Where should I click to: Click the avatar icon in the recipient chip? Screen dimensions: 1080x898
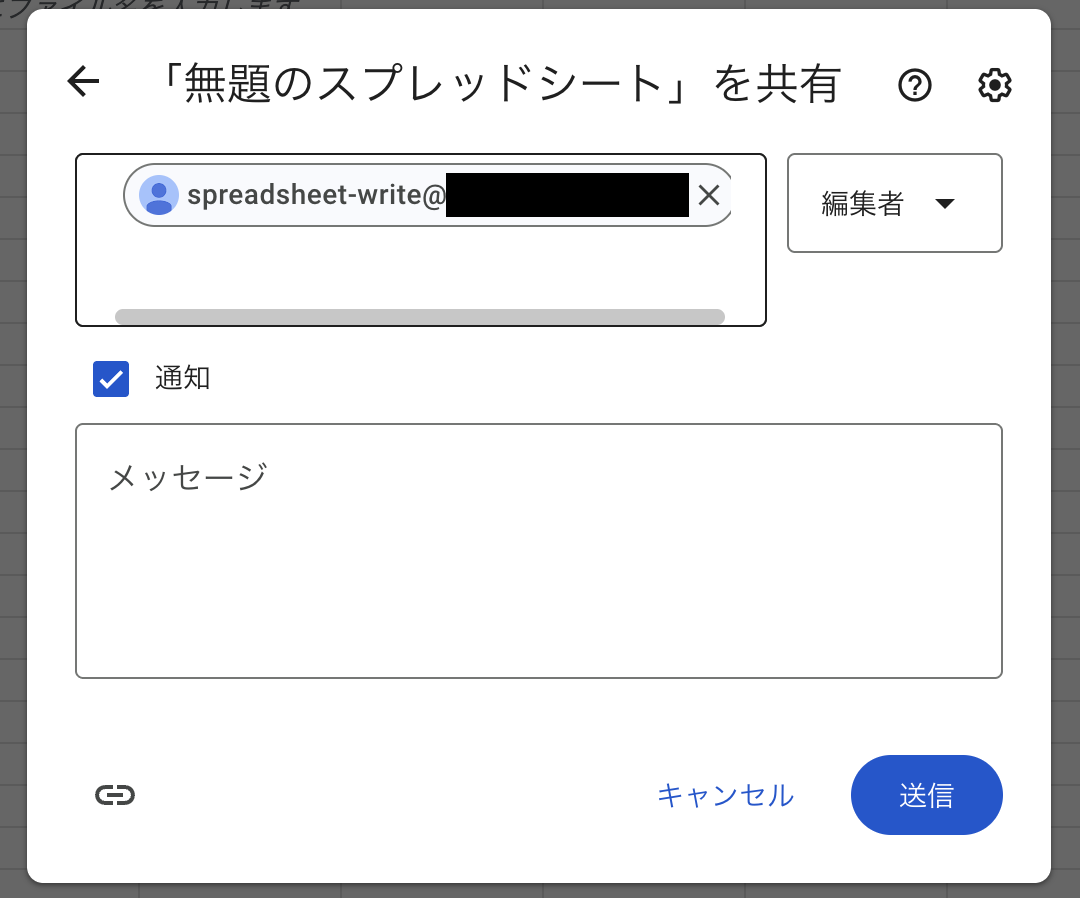pos(159,195)
